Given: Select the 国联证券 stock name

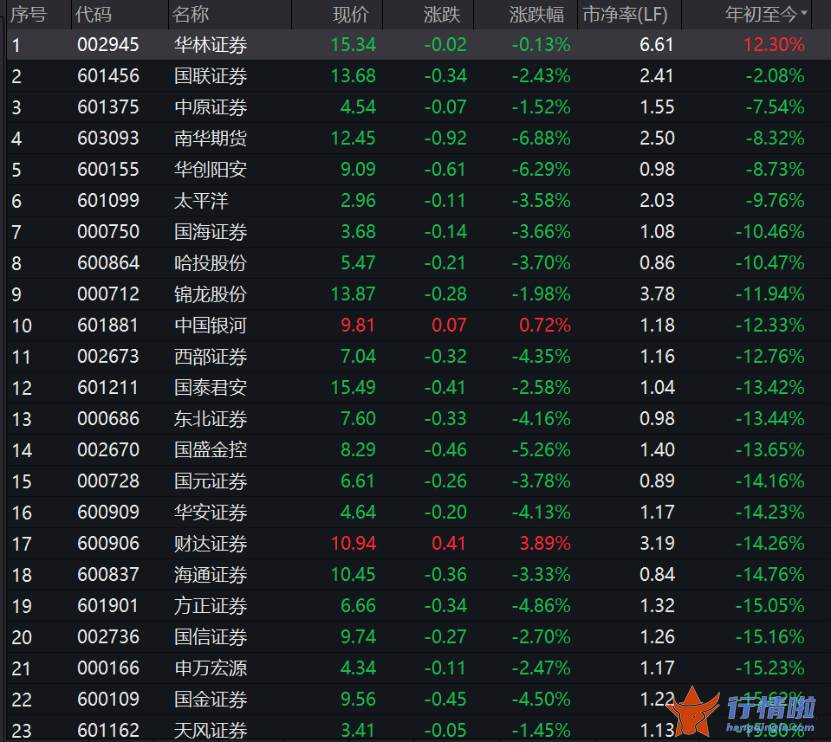Looking at the screenshot, I should click(x=210, y=76).
